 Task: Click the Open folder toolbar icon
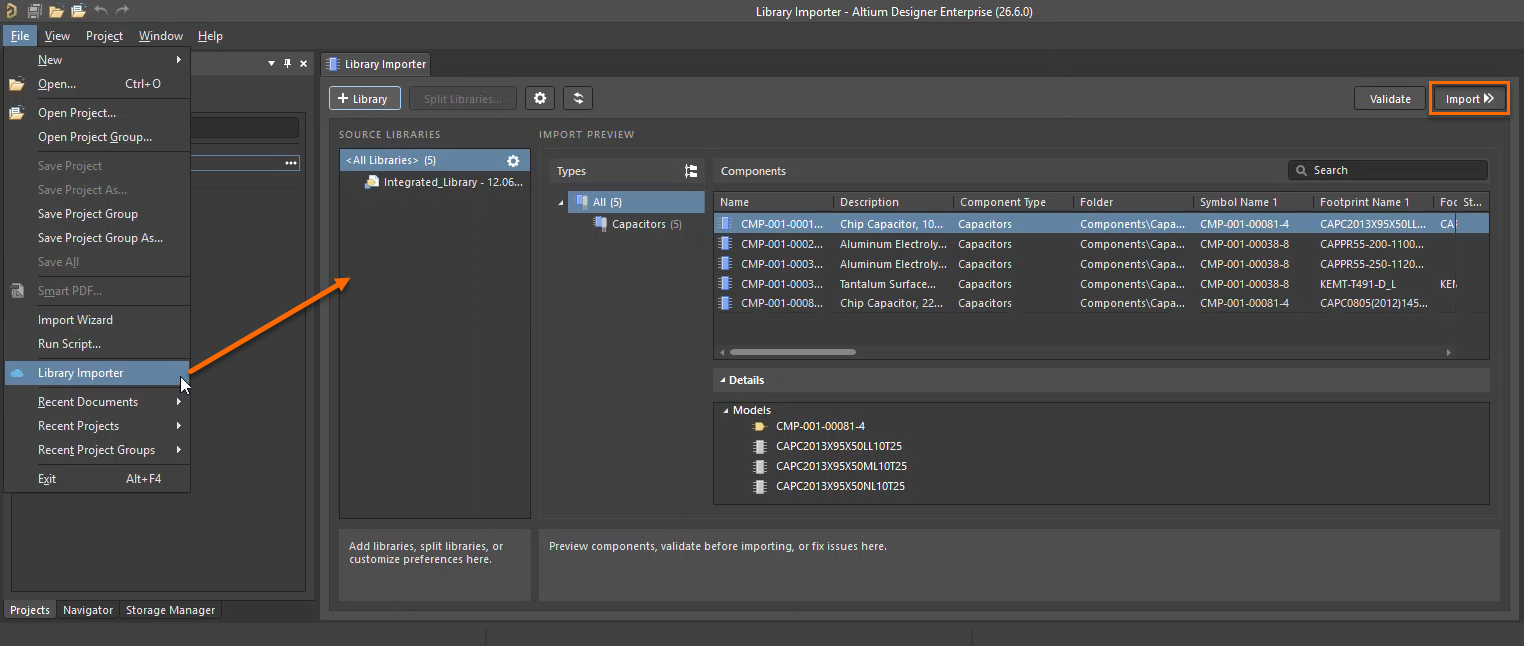56,12
